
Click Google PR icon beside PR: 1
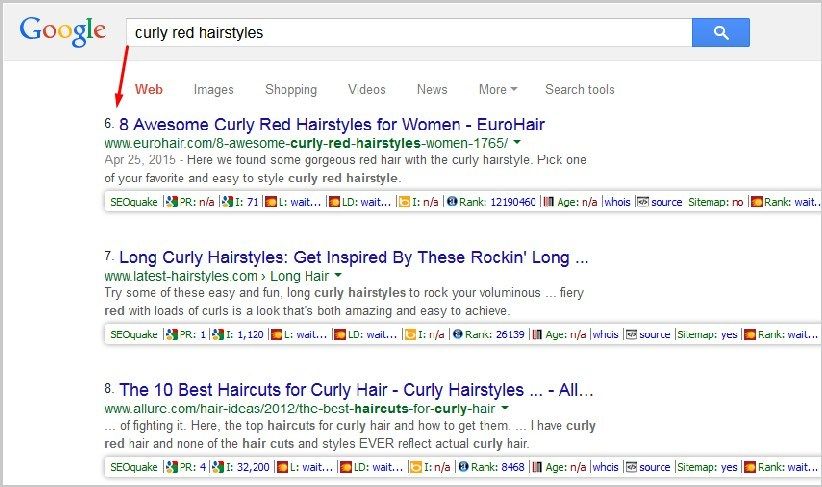pyautogui.click(x=171, y=334)
